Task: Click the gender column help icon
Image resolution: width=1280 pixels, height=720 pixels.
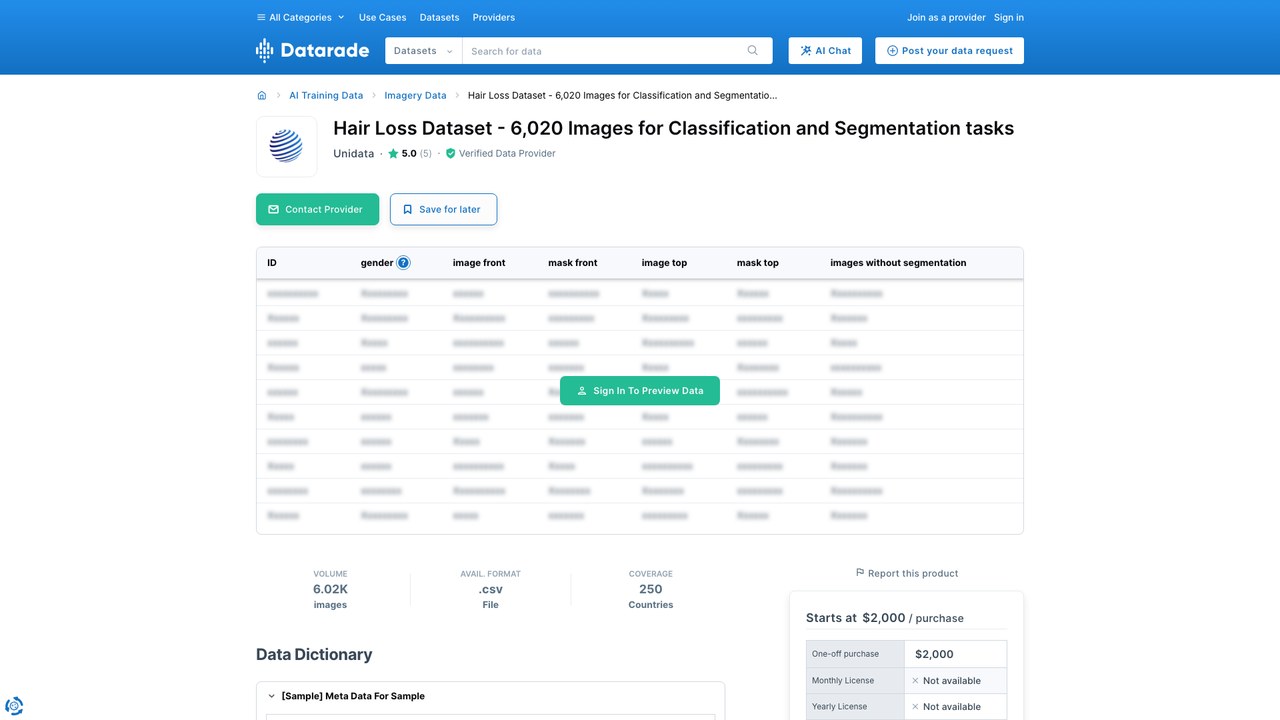Action: (x=403, y=263)
